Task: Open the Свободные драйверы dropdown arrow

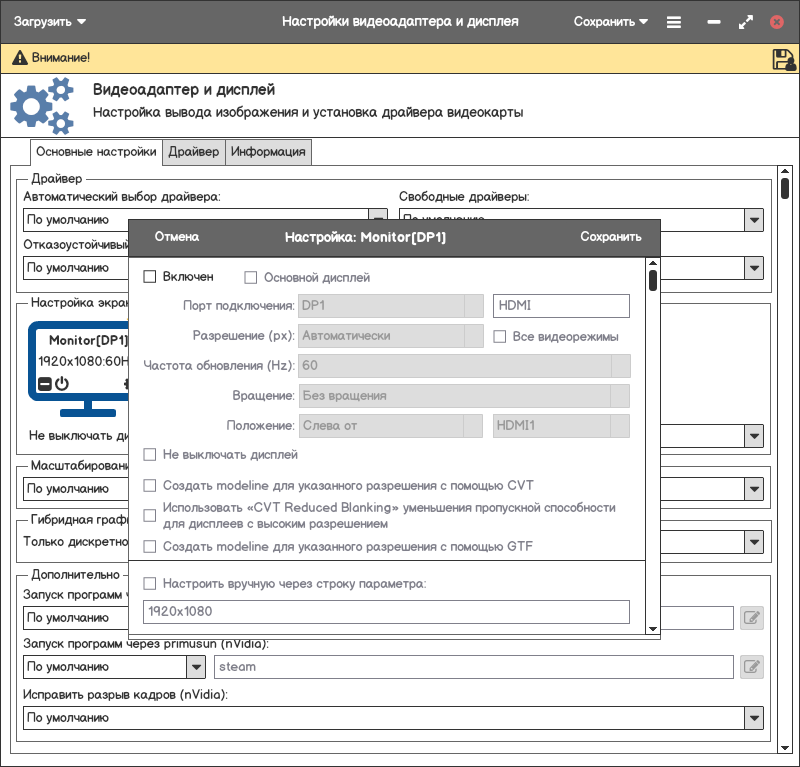Action: 754,219
